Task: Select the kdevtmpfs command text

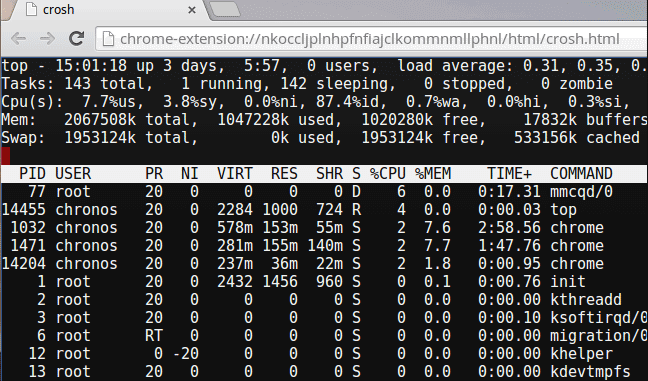Action: coord(591,371)
